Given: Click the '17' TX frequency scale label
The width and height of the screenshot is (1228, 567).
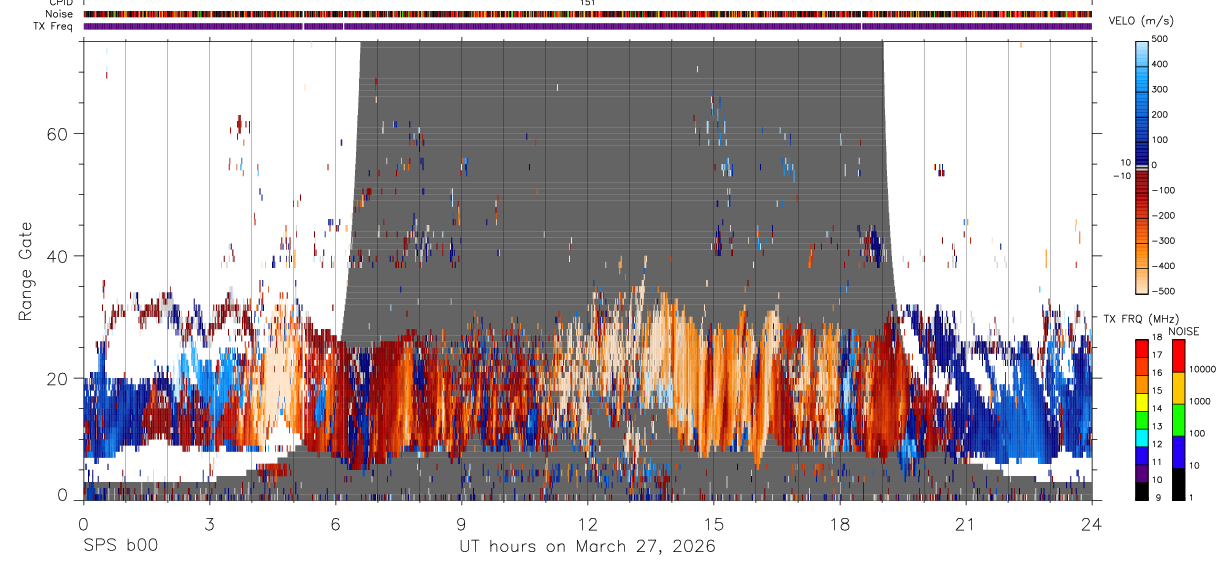Looking at the screenshot, I should point(1157,355).
